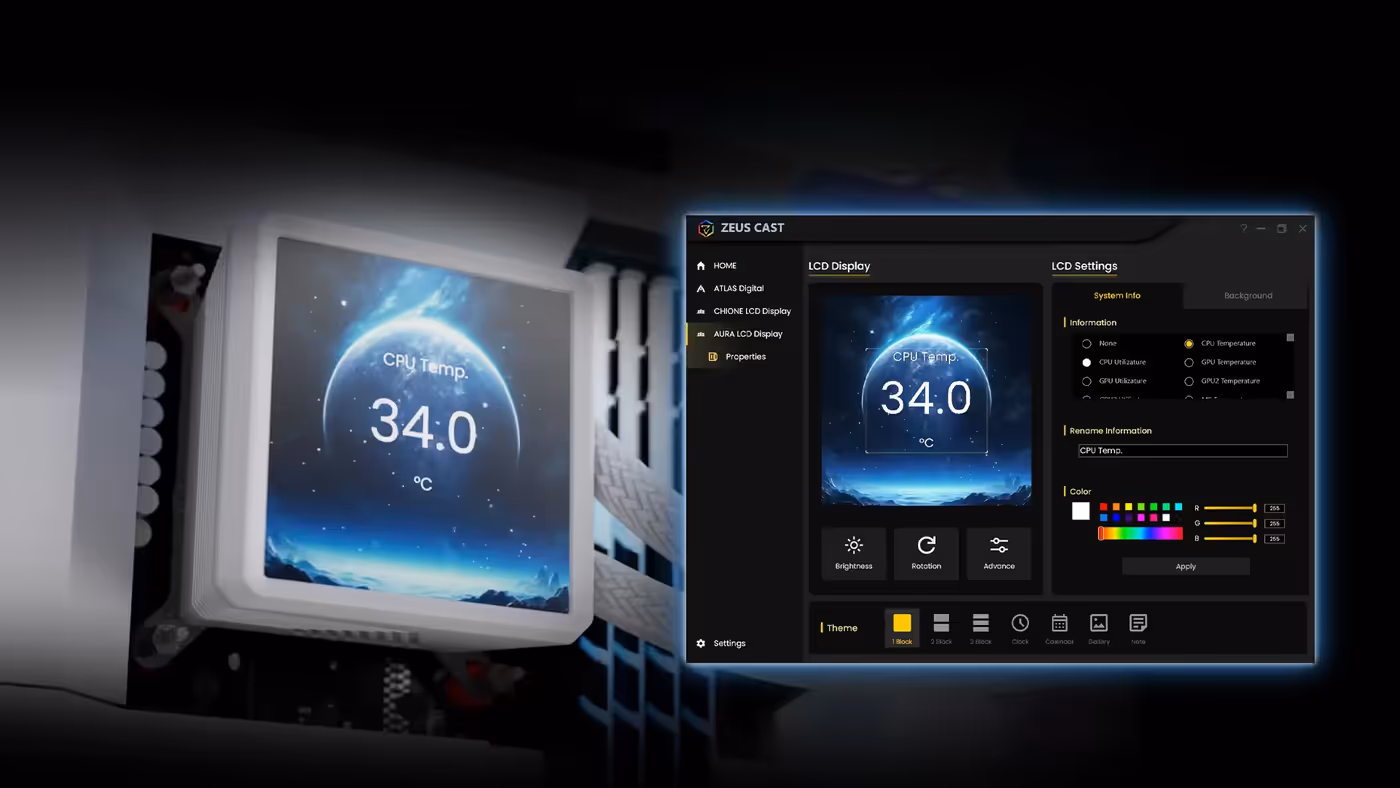Screen dimensions: 1400x788
Task: Click the Rotation button
Action: click(926, 553)
